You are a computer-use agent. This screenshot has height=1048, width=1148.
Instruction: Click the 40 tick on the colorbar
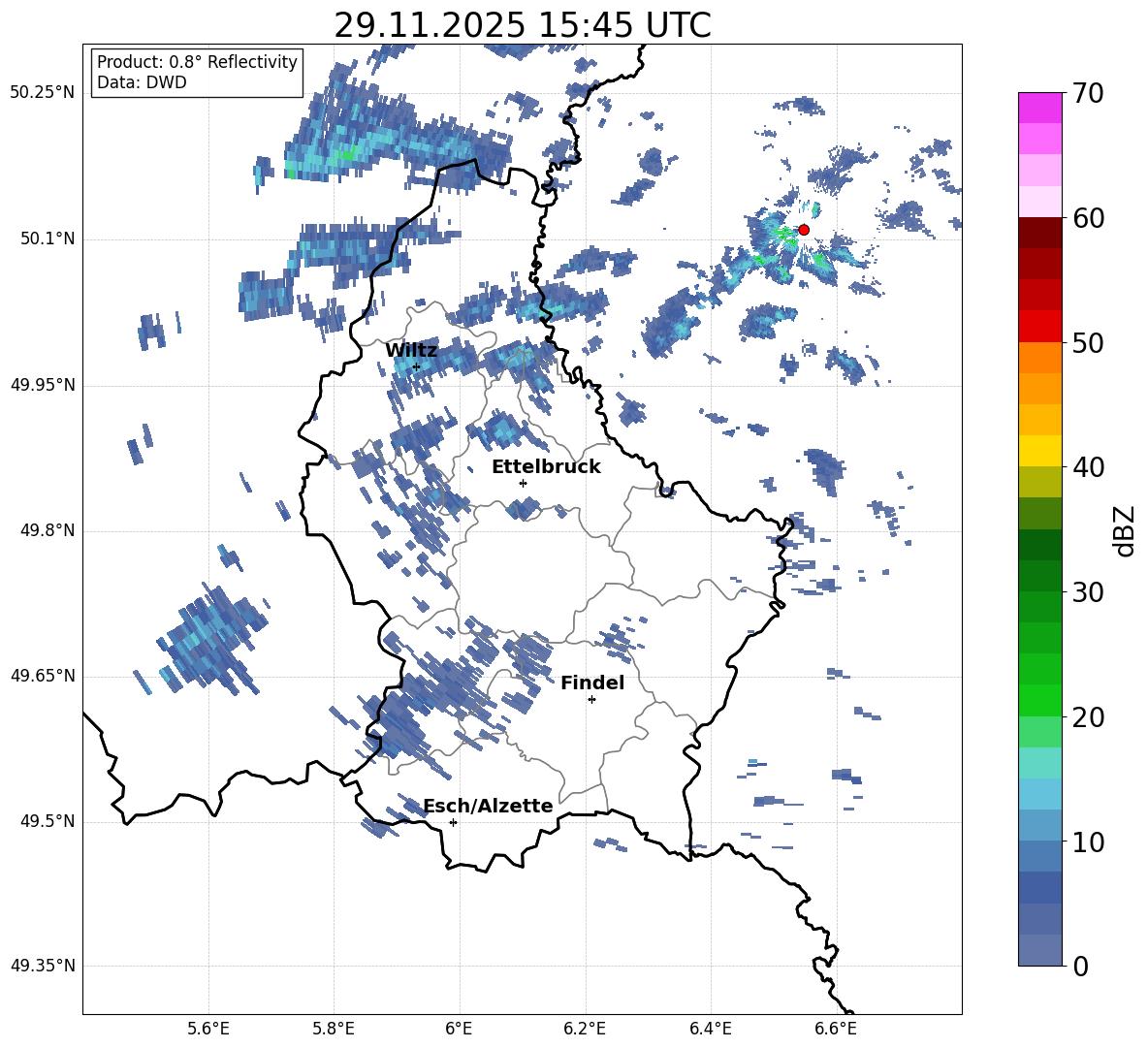(1088, 467)
